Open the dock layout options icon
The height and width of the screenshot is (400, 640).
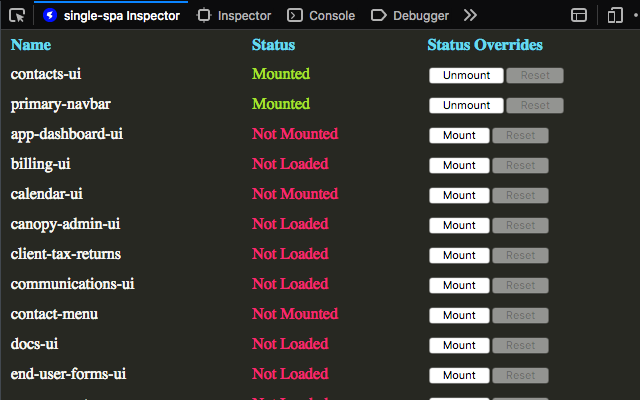[579, 16]
